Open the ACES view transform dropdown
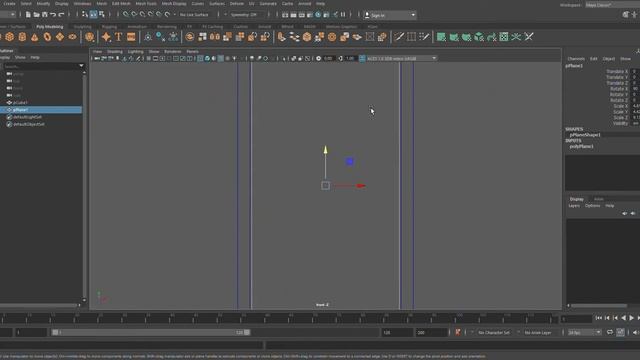 tap(402, 58)
